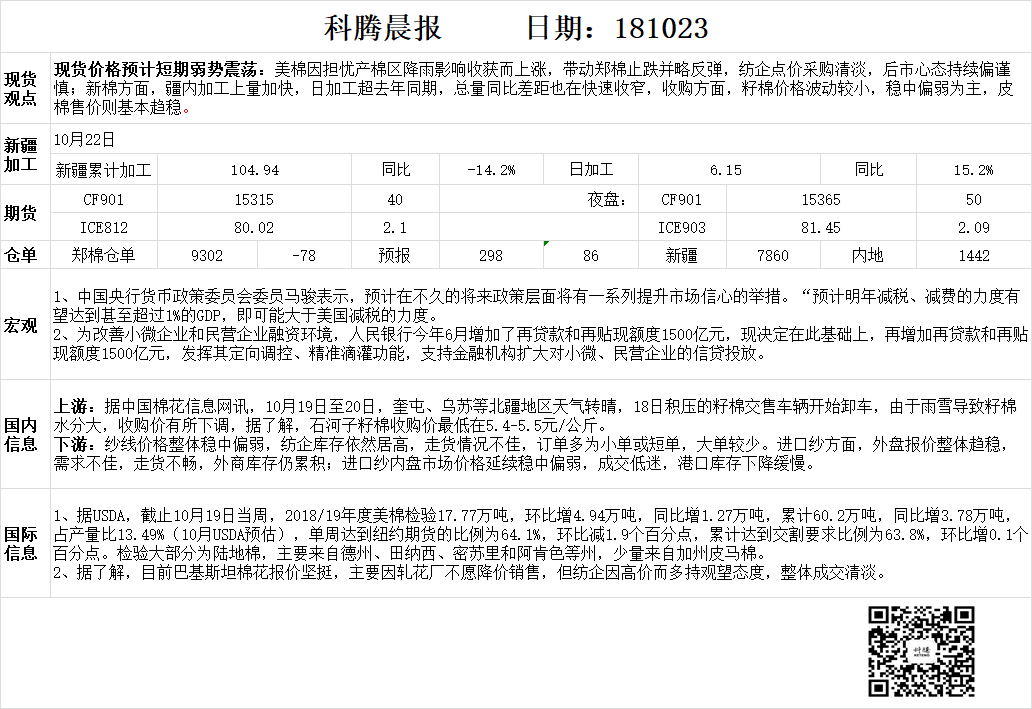Click the 新疆累计加工 label cell
The width and height of the screenshot is (1032, 709).
(x=103, y=170)
